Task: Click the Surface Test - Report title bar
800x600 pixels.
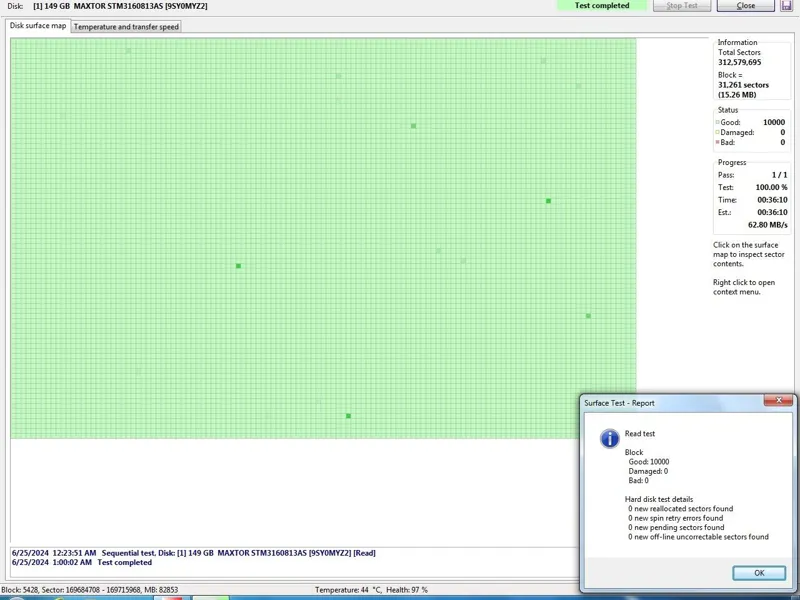Action: [x=660, y=403]
